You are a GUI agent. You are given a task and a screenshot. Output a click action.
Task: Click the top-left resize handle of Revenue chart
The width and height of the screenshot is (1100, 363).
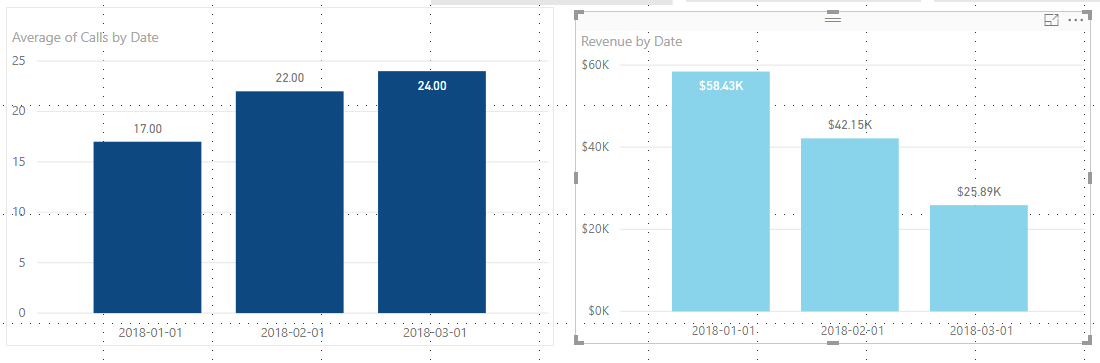click(x=579, y=15)
